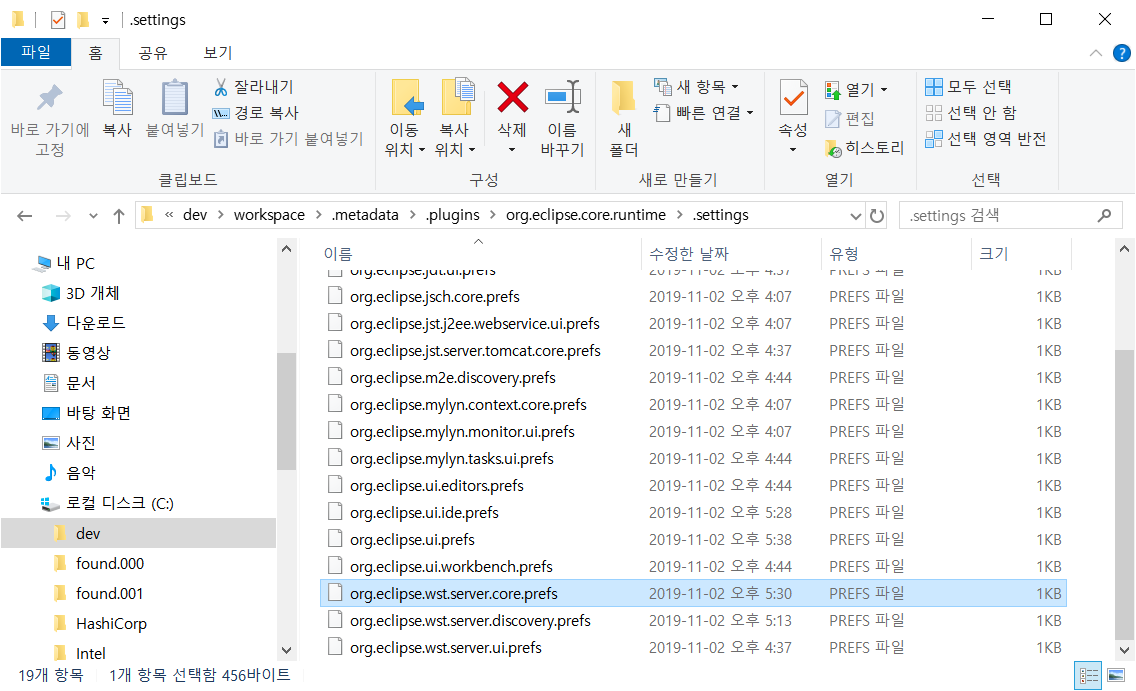1136x691 pixels.
Task: Open New item (새 항목) dropdown
Action: pos(697,87)
